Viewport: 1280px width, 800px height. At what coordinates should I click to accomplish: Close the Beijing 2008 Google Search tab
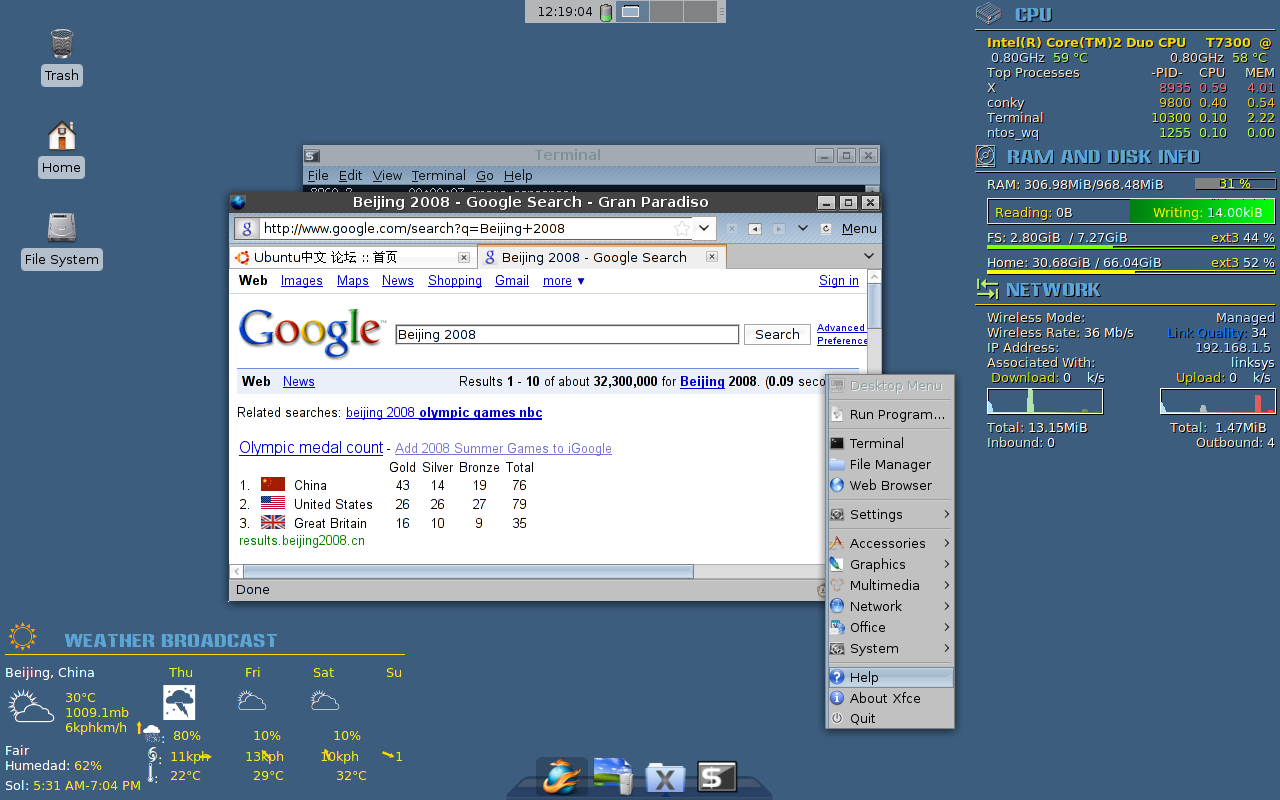click(712, 257)
